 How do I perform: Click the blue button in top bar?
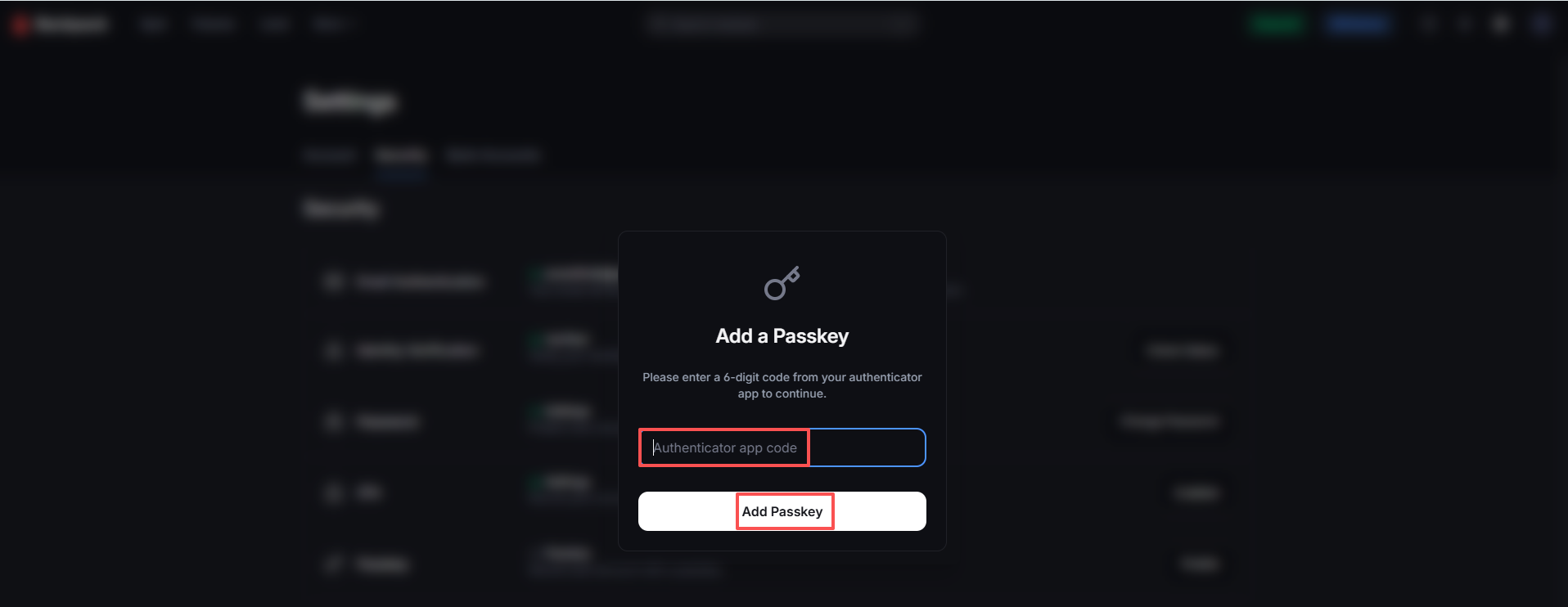(x=1358, y=25)
